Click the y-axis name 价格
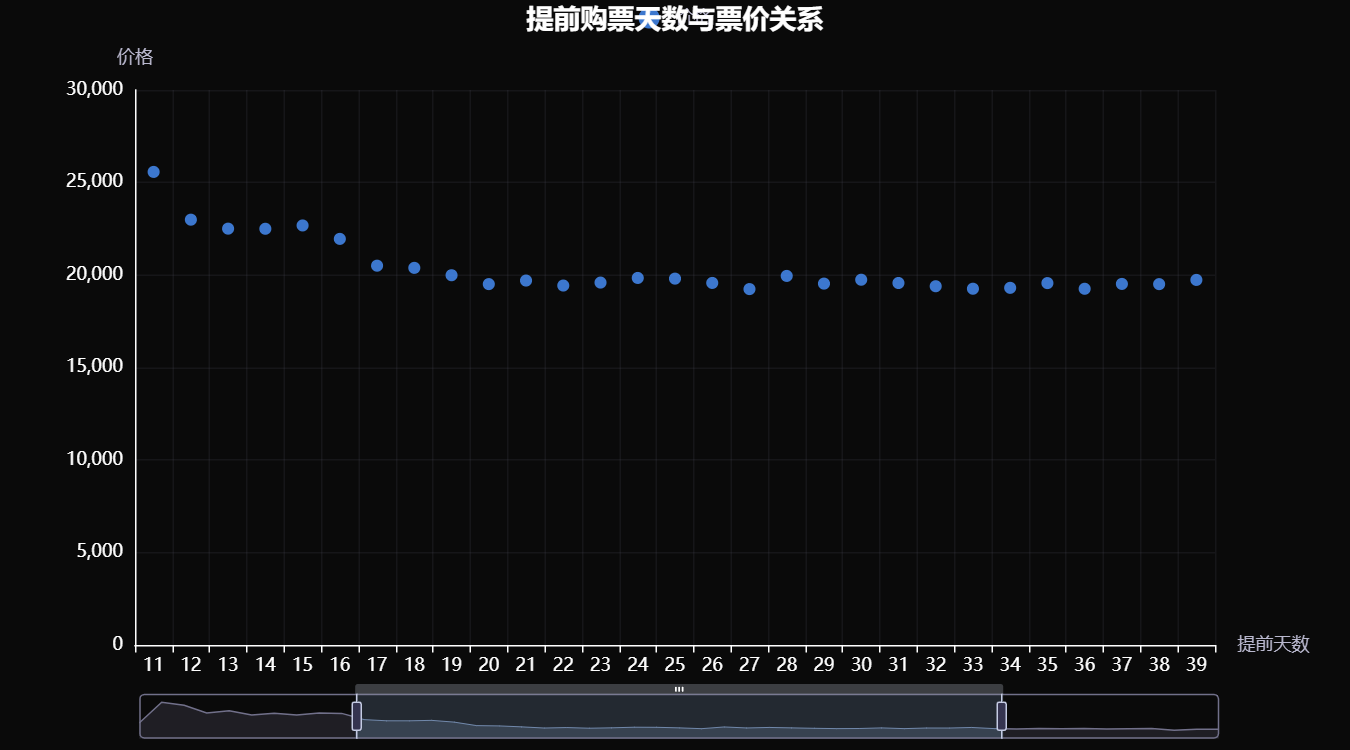Viewport: 1350px width, 750px height. click(135, 57)
